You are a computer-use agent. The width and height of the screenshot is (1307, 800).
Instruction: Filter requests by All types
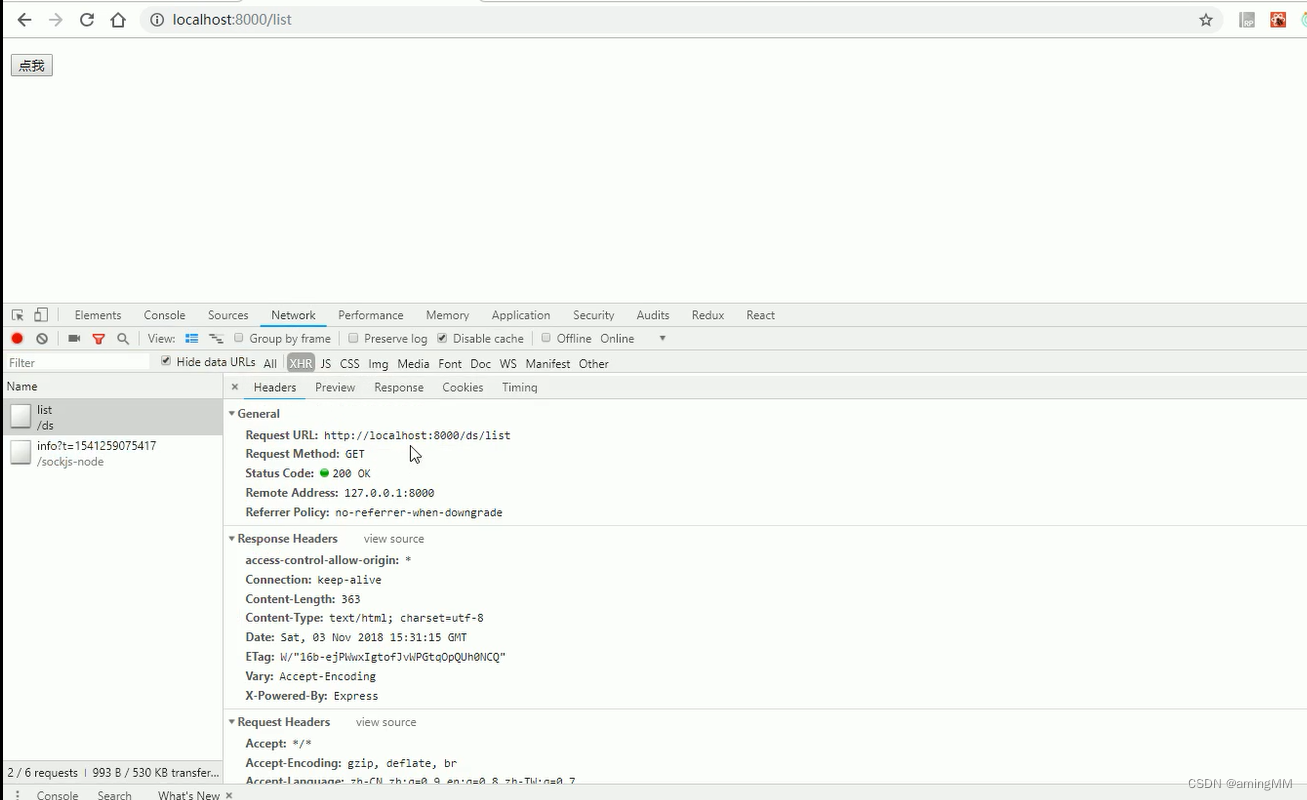270,364
